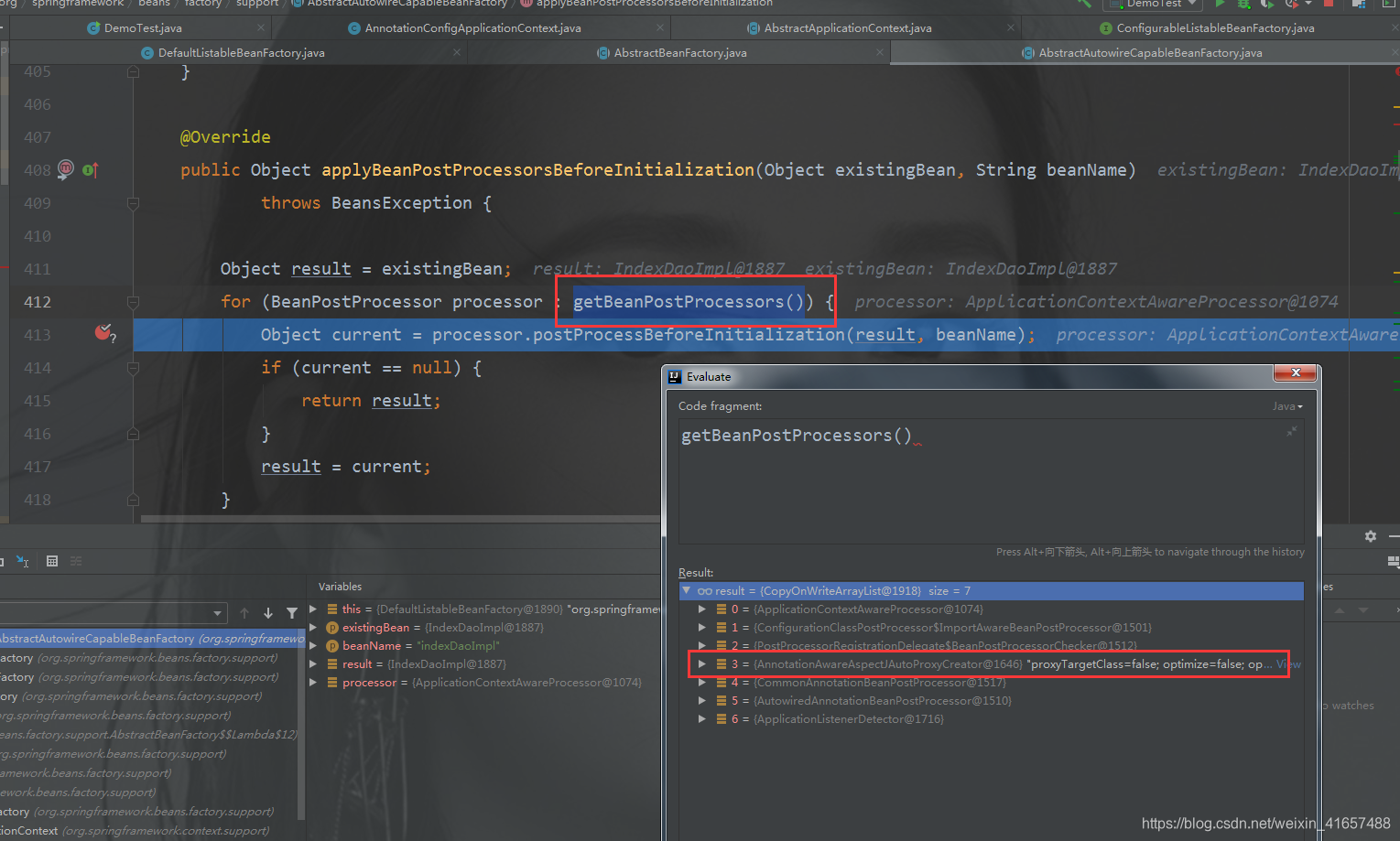Click result item 5 AutowiredAnnotationBeanPostProcessor
The height and width of the screenshot is (841, 1400).
point(992,700)
